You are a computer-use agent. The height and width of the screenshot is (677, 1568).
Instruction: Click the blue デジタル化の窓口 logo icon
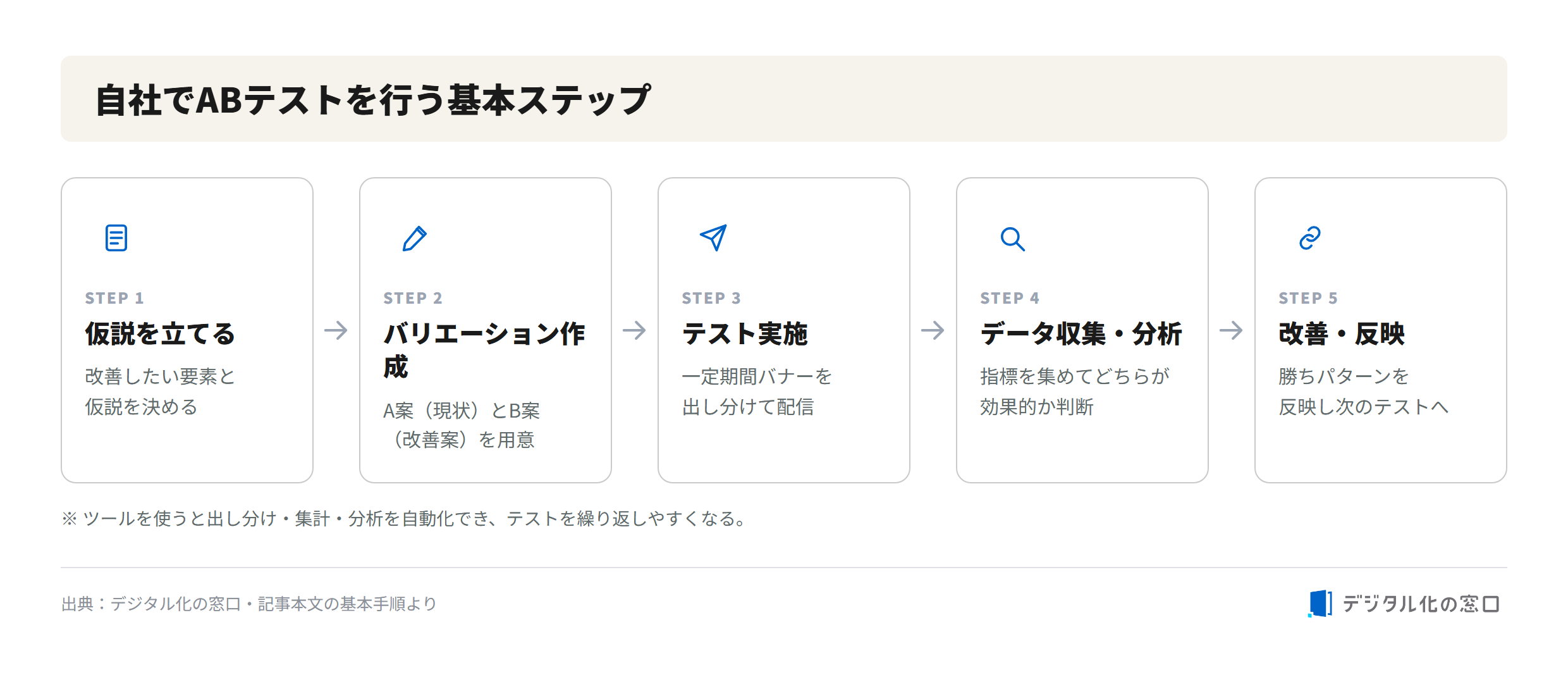(1320, 603)
